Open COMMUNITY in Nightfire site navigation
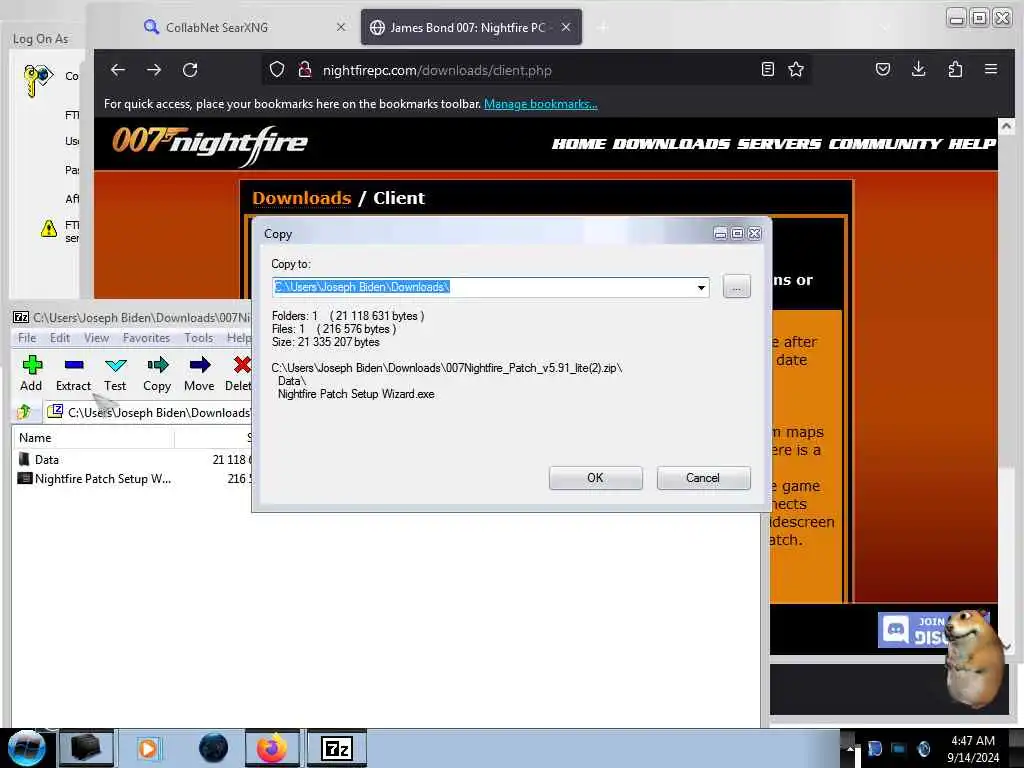Viewport: 1024px width, 768px height. [885, 144]
